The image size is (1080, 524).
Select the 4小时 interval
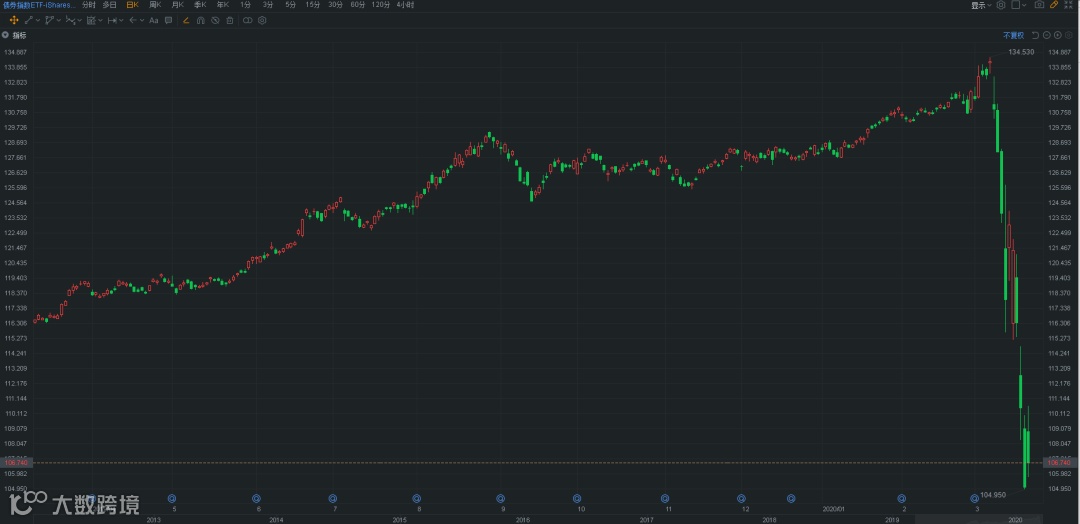point(405,5)
